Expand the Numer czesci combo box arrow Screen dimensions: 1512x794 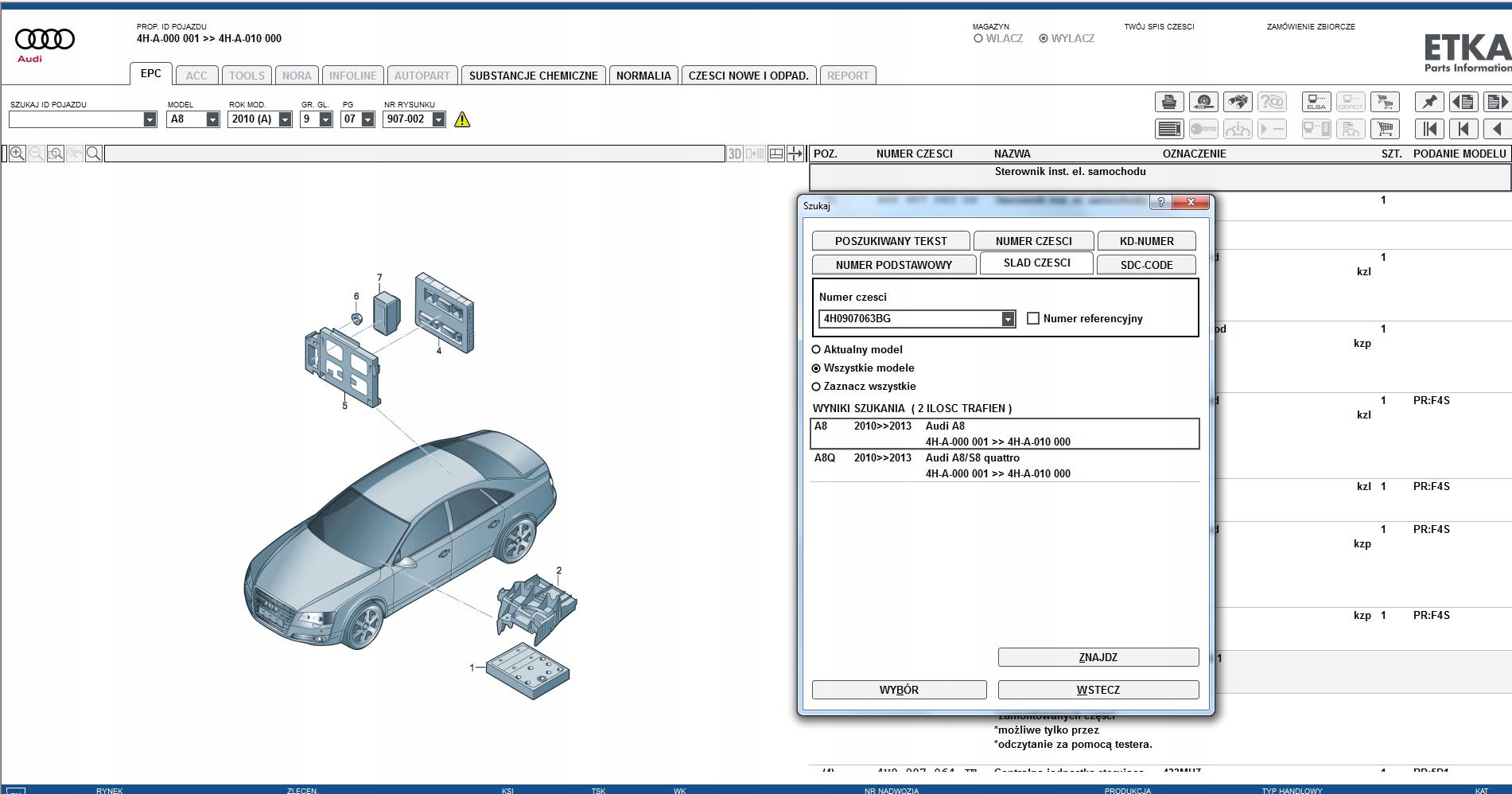(x=1008, y=319)
